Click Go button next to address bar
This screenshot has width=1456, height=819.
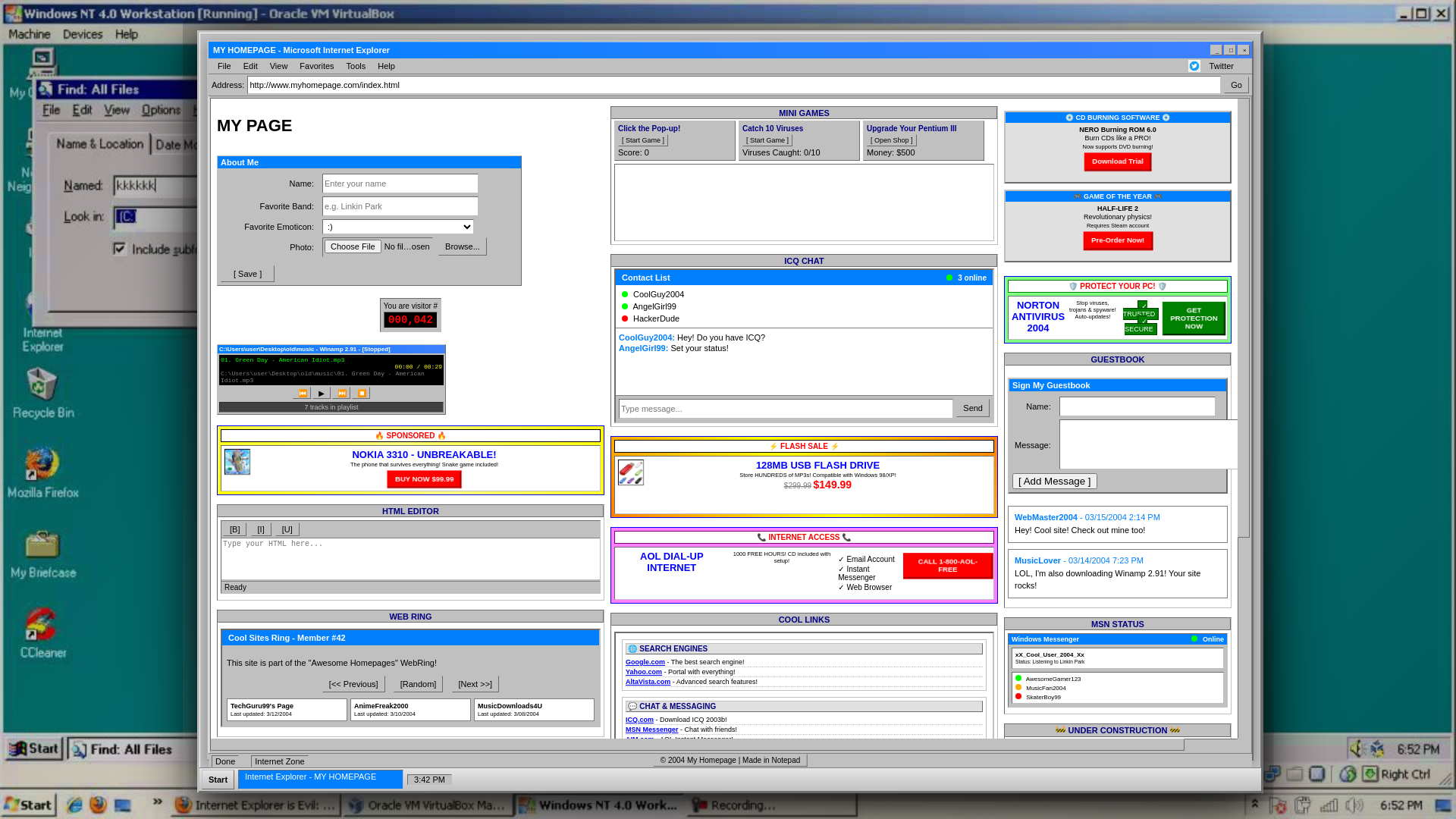point(1236,85)
